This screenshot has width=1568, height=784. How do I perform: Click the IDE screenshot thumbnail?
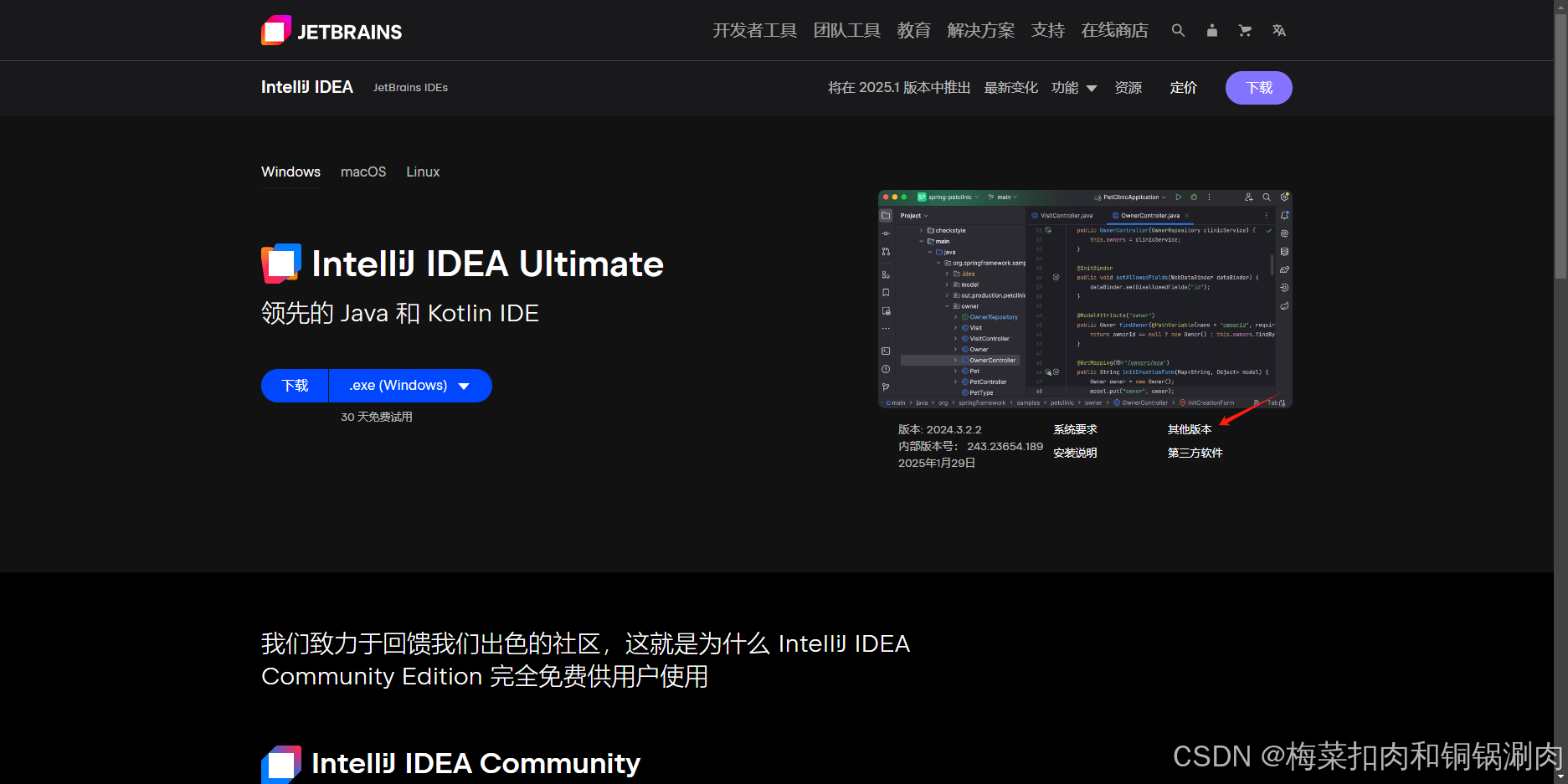(x=1085, y=300)
